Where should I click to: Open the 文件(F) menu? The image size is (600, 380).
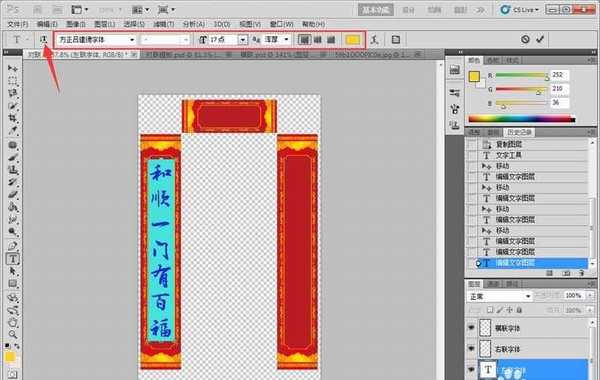[x=18, y=24]
